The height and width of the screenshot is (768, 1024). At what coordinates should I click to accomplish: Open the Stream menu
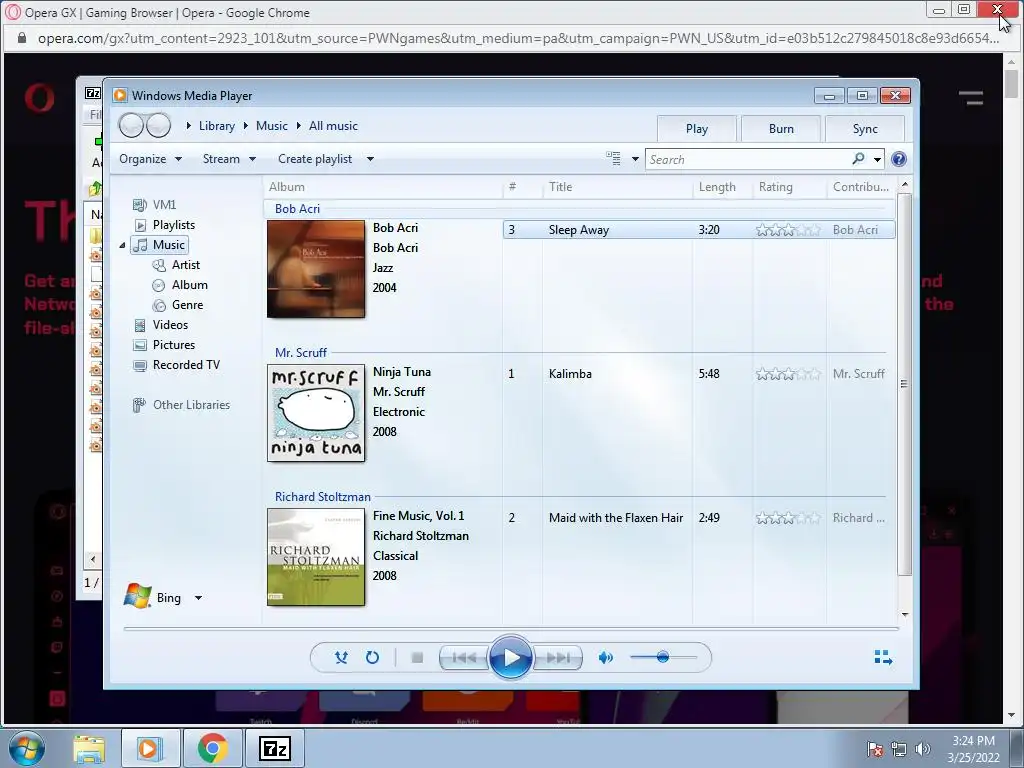point(229,159)
